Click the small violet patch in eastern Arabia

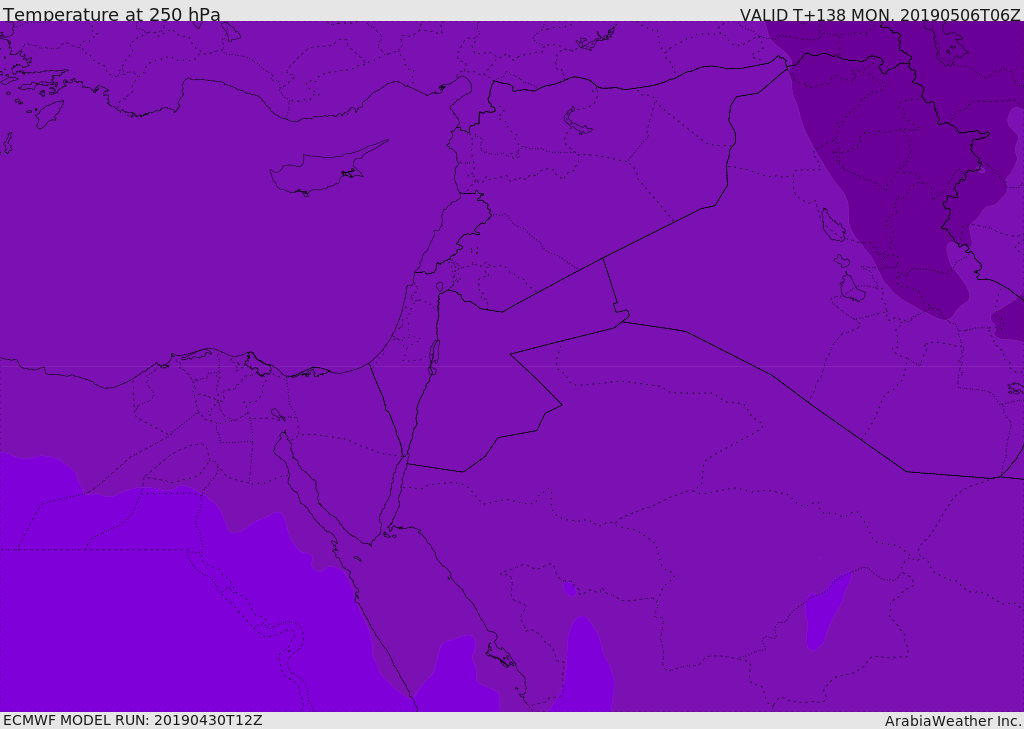824,613
